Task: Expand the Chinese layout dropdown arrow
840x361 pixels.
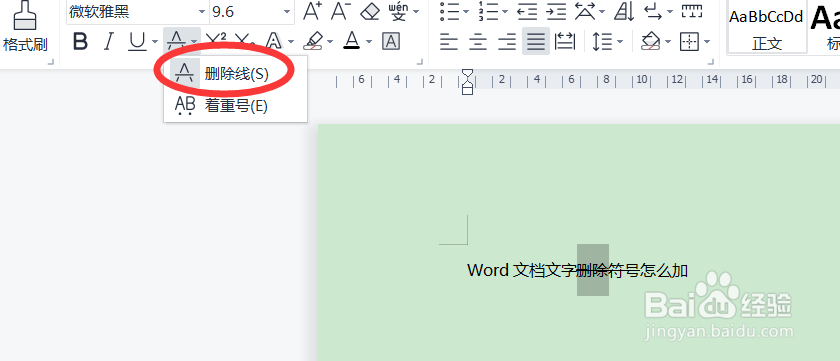Action: click(603, 11)
